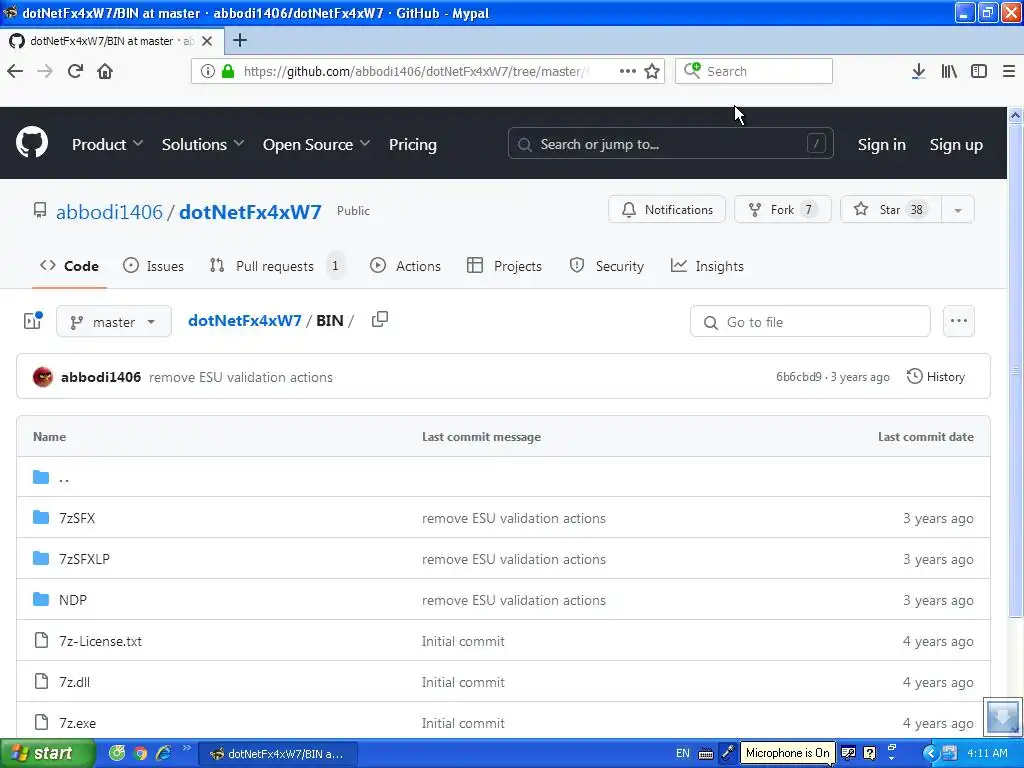Click remove ESU validation actions commit message header
The height and width of the screenshot is (768, 1024).
click(240, 377)
